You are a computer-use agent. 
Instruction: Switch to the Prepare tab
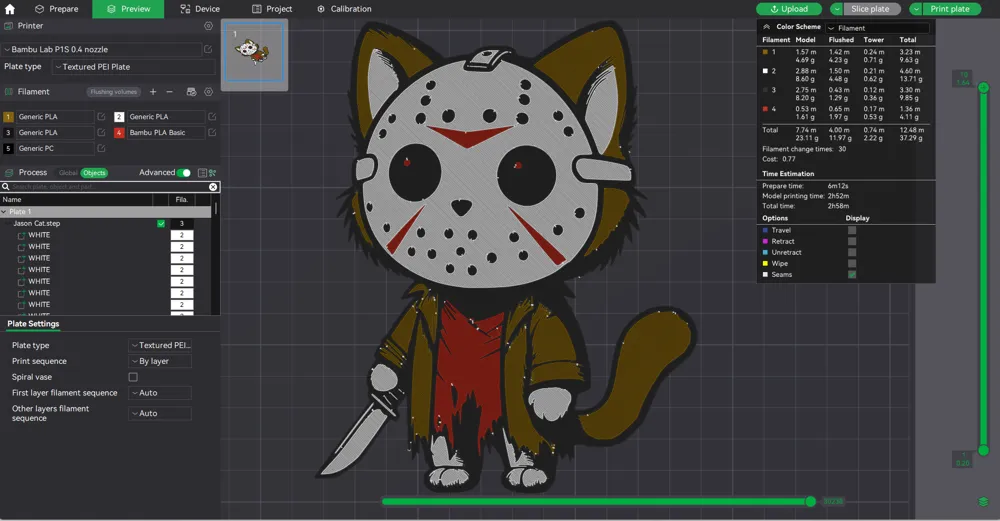click(x=56, y=9)
